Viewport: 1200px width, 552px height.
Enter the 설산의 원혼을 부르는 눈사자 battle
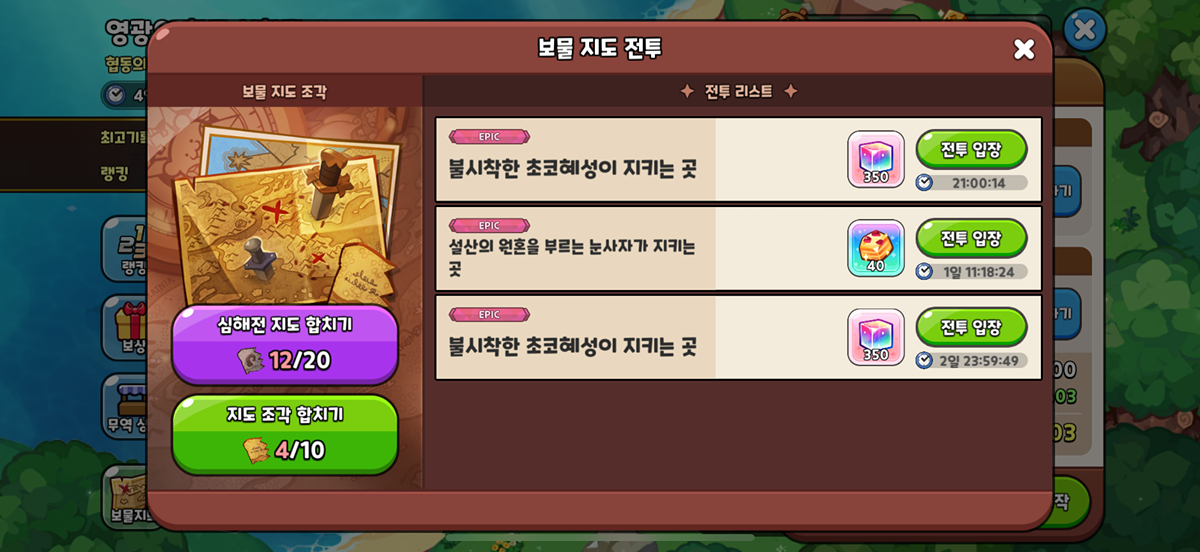tap(972, 239)
